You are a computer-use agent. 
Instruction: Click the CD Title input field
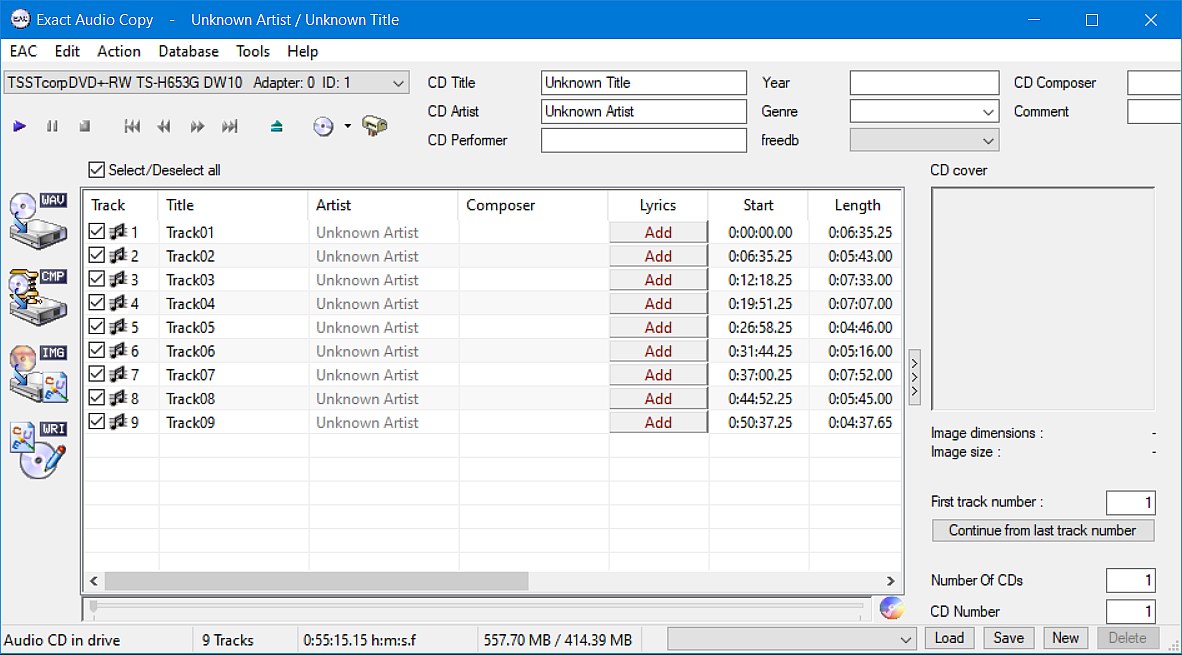pos(644,83)
